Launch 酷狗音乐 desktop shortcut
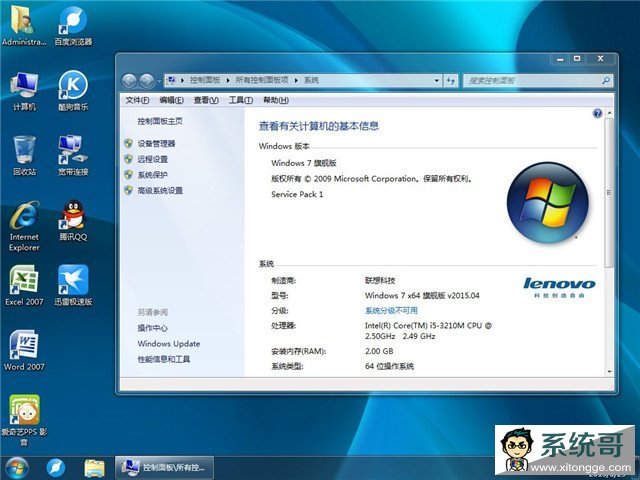640x480 pixels. click(73, 91)
